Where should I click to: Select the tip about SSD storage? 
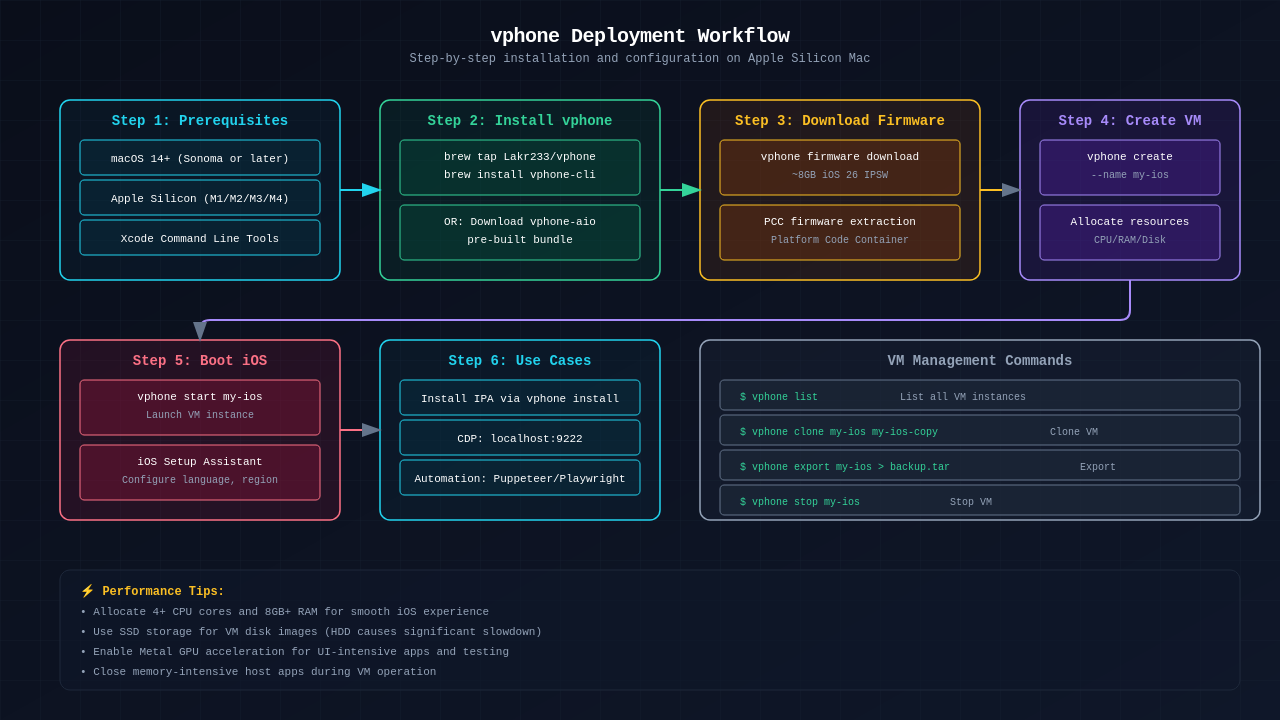coord(311,632)
